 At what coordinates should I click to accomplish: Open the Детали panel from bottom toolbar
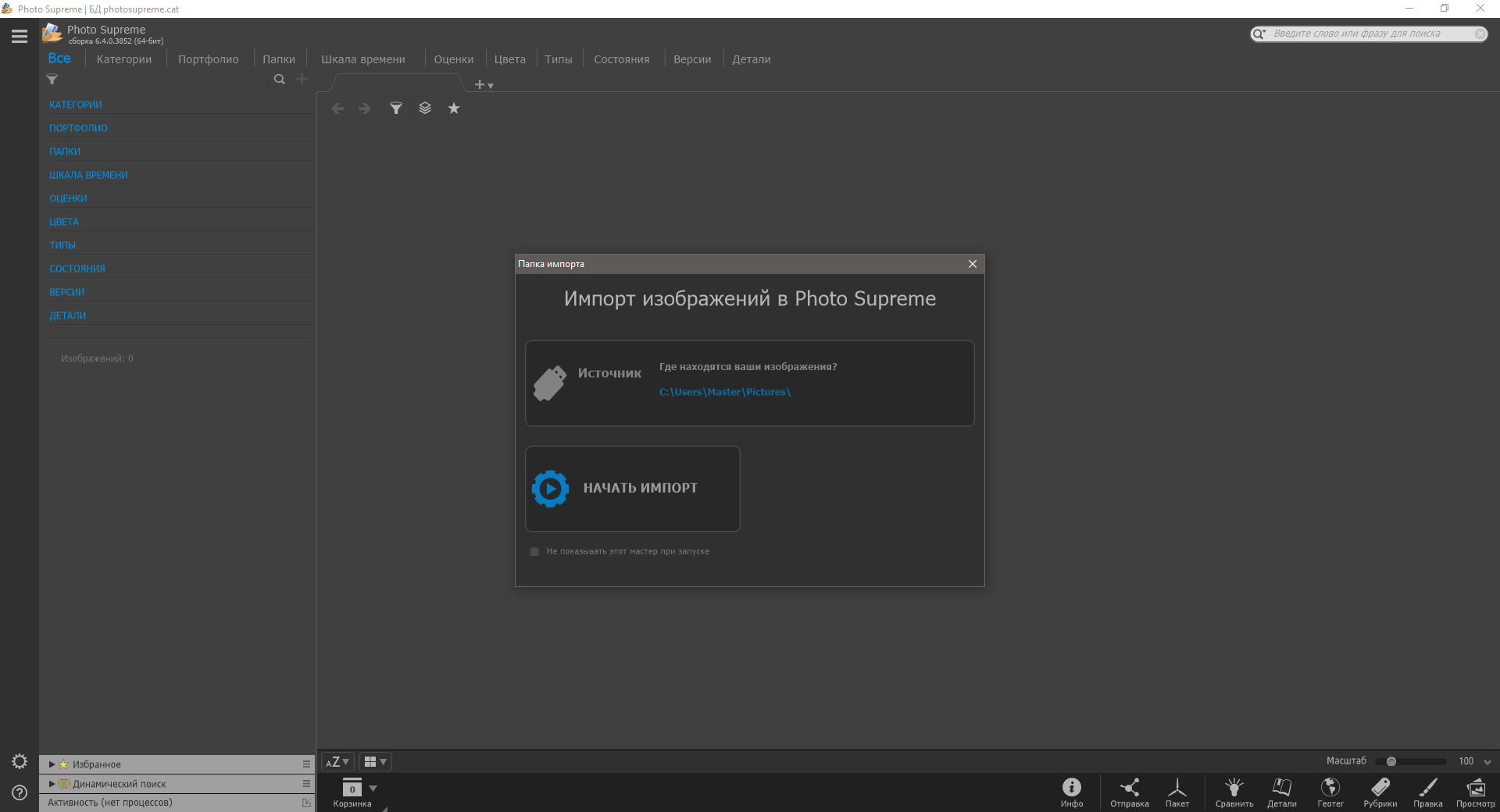coord(1282,792)
